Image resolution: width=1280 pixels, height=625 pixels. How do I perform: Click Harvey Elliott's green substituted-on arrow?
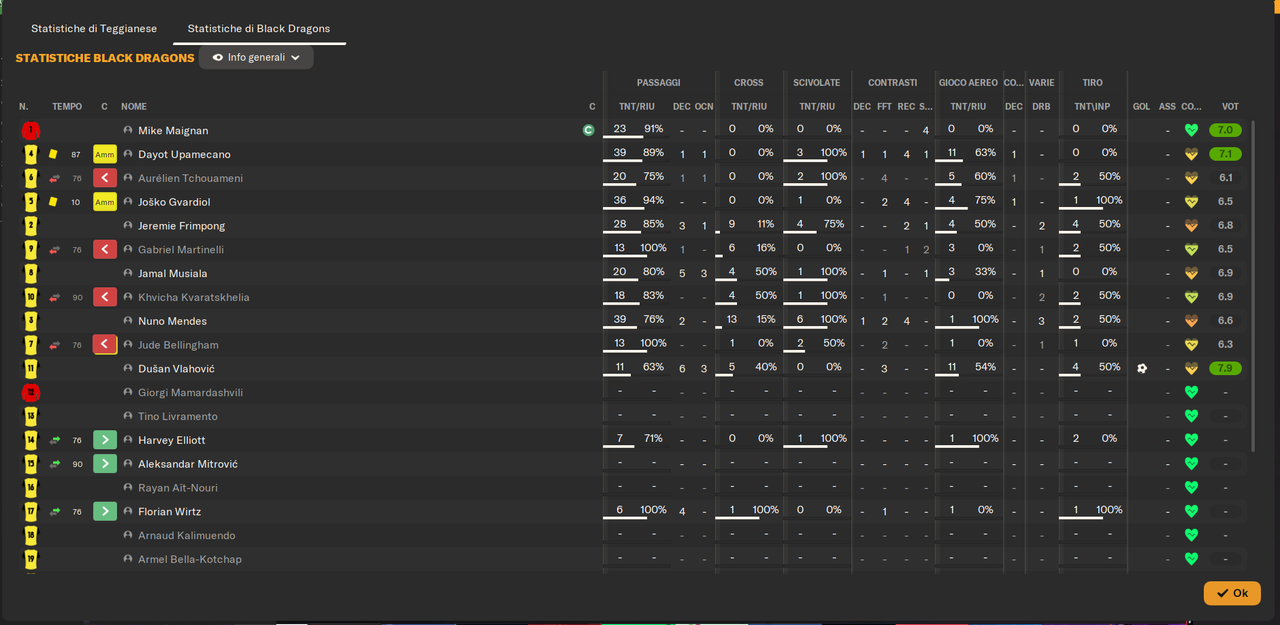(x=105, y=440)
